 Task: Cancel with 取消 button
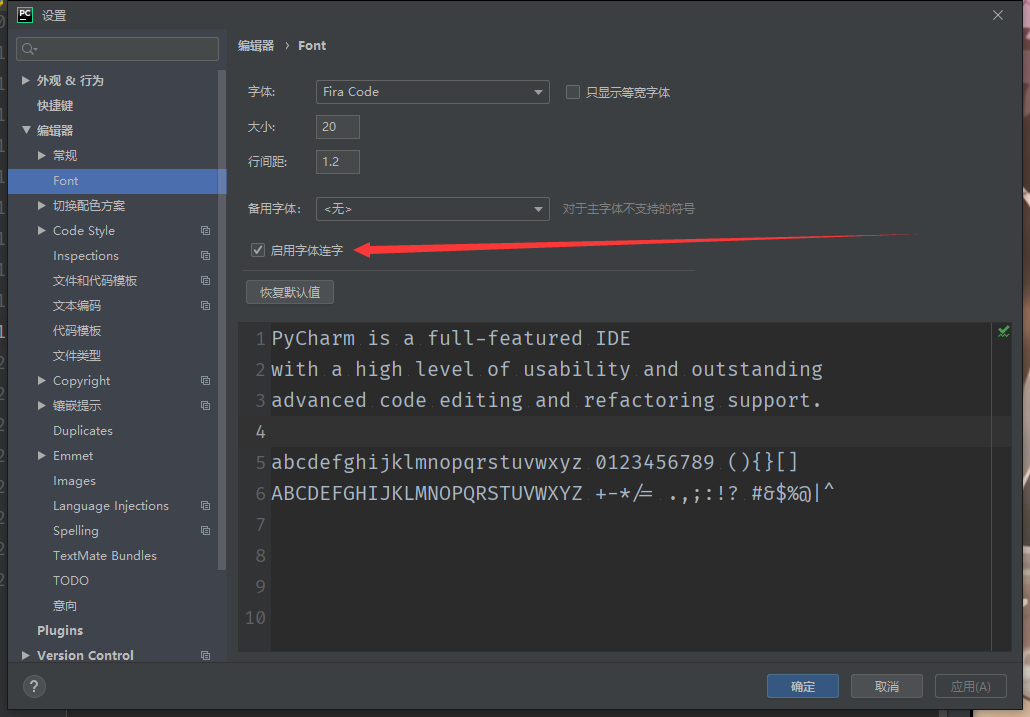click(887, 686)
